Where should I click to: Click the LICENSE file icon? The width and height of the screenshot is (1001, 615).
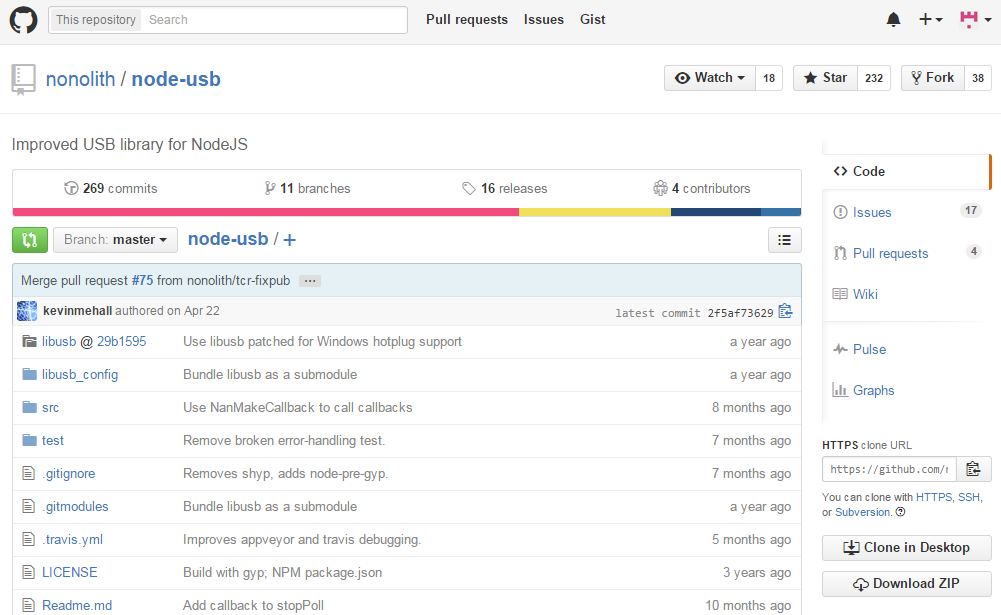pos(28,572)
